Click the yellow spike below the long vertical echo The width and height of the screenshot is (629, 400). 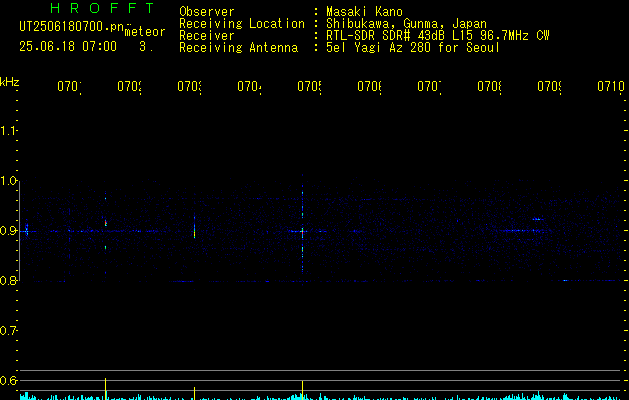pyautogui.click(x=302, y=390)
